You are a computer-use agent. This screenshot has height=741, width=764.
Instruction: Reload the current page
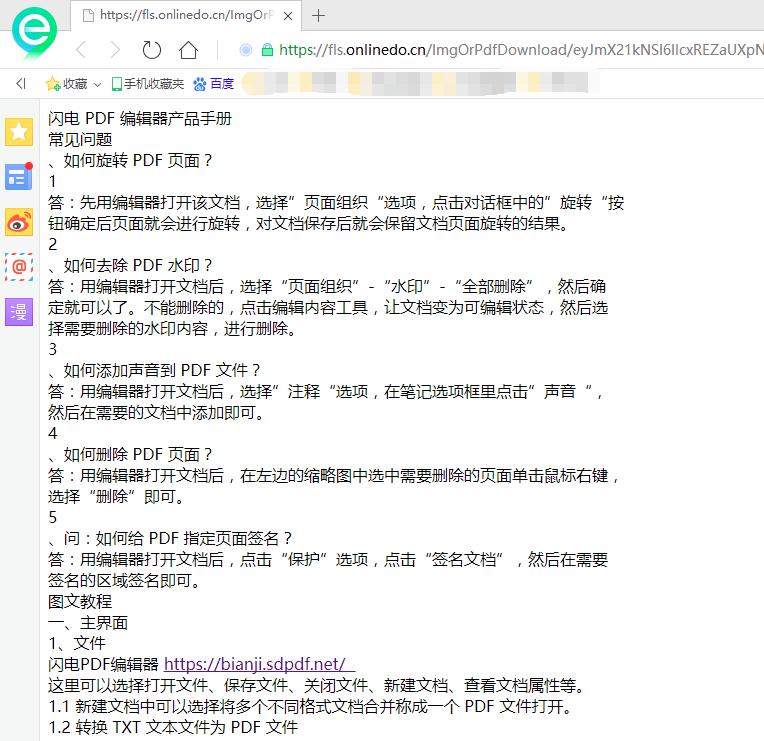click(x=152, y=50)
